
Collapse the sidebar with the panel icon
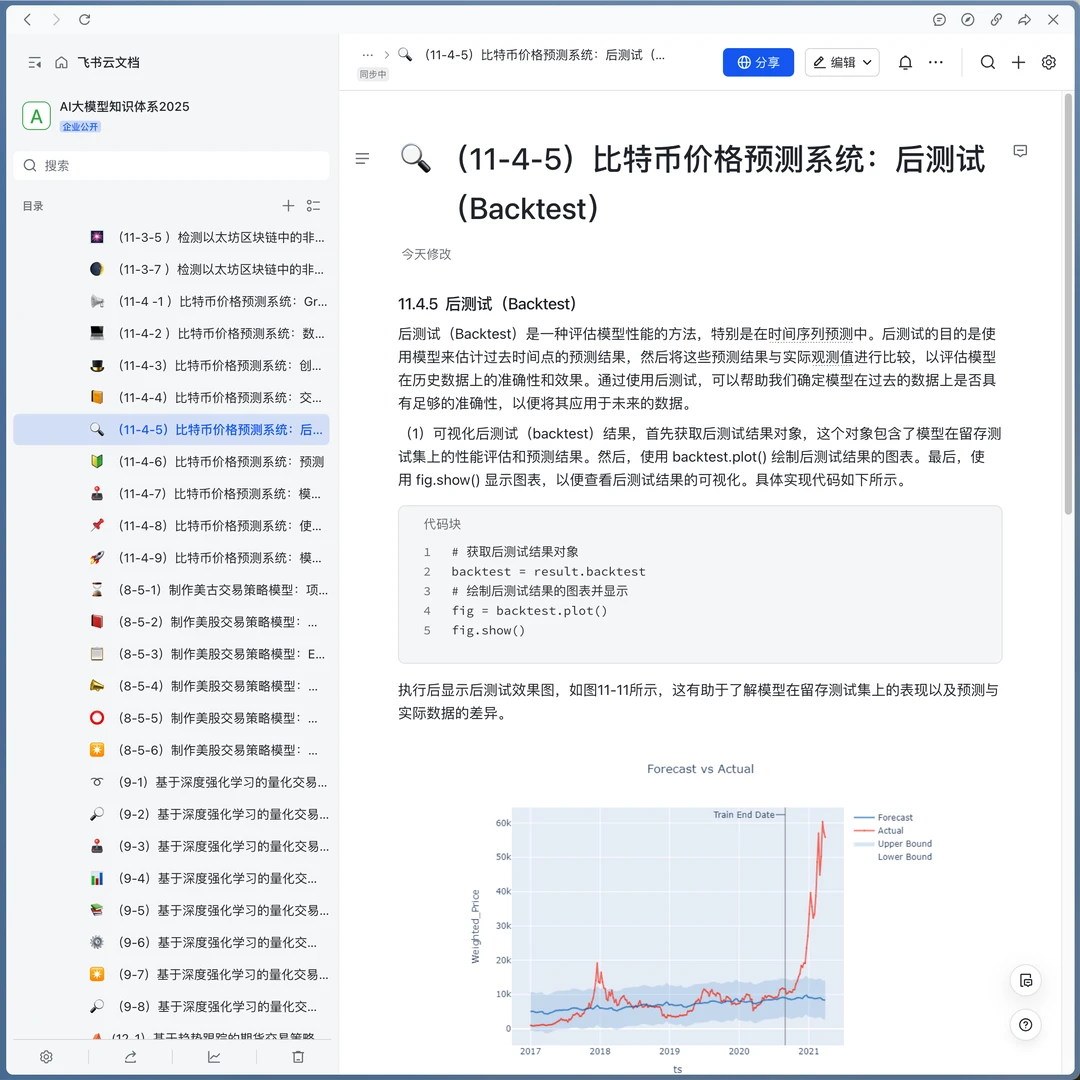[x=34, y=62]
